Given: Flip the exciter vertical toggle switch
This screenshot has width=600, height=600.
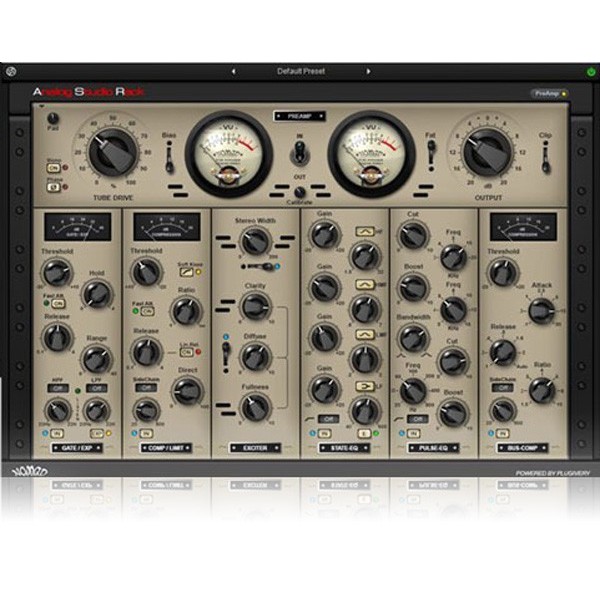Looking at the screenshot, I should (x=226, y=355).
